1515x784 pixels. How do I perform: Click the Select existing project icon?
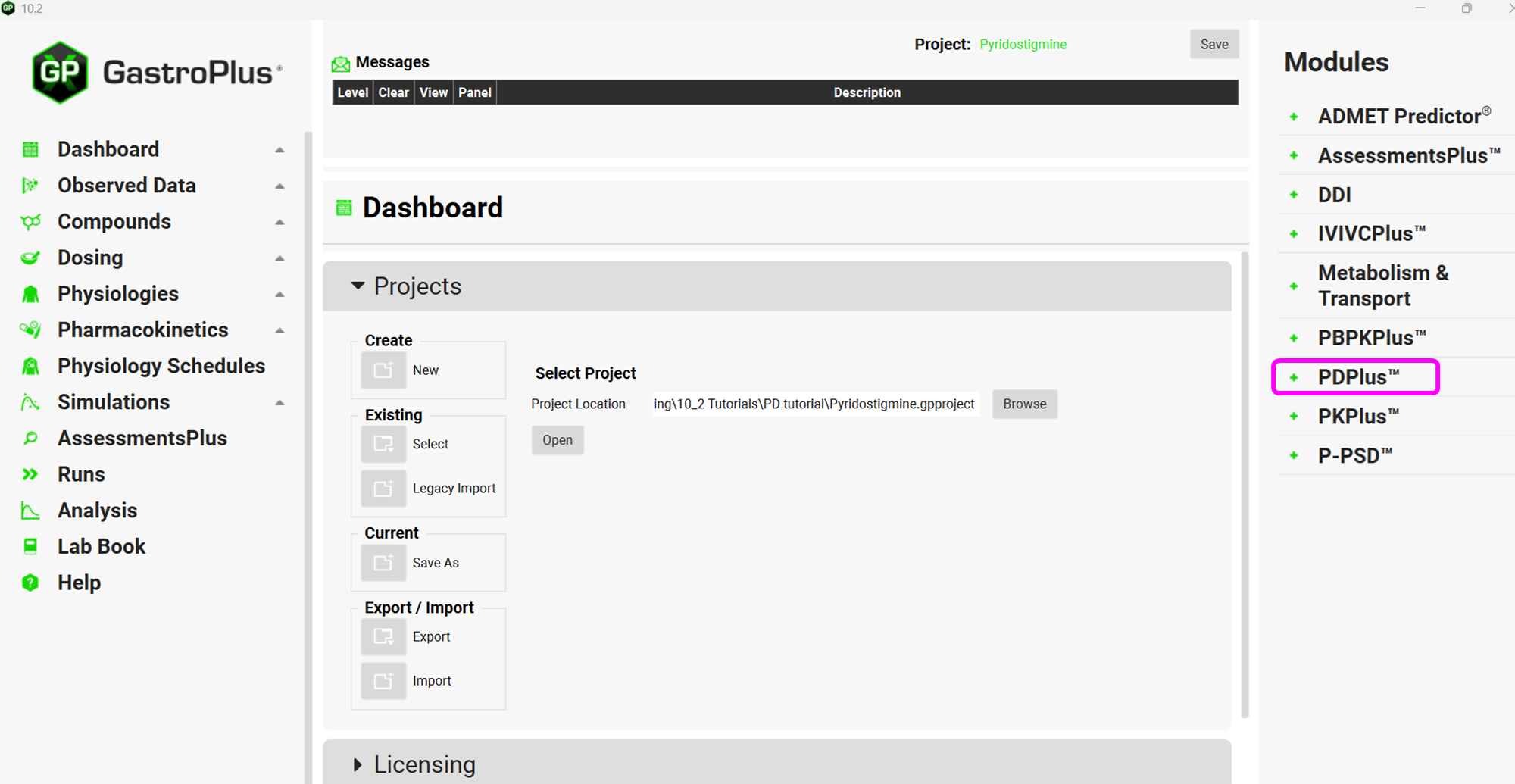[383, 445]
